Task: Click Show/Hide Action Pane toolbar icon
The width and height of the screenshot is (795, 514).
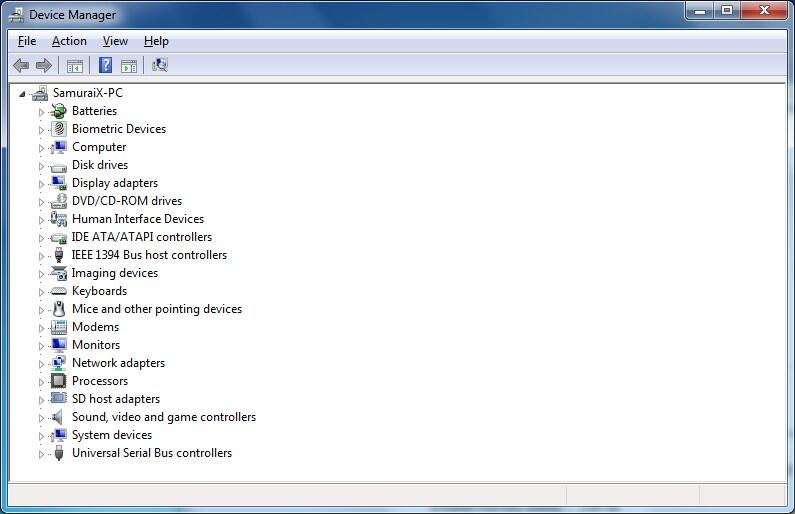Action: click(129, 66)
